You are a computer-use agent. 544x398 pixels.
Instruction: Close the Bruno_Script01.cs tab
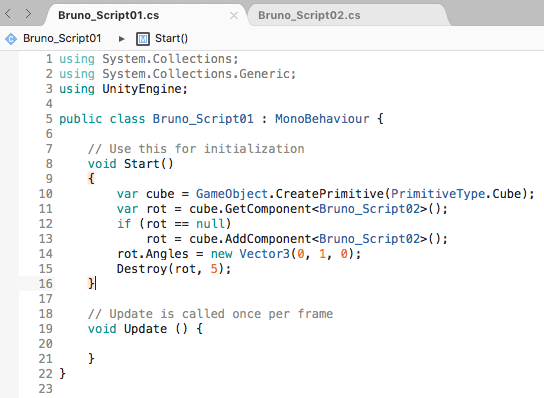click(x=234, y=16)
